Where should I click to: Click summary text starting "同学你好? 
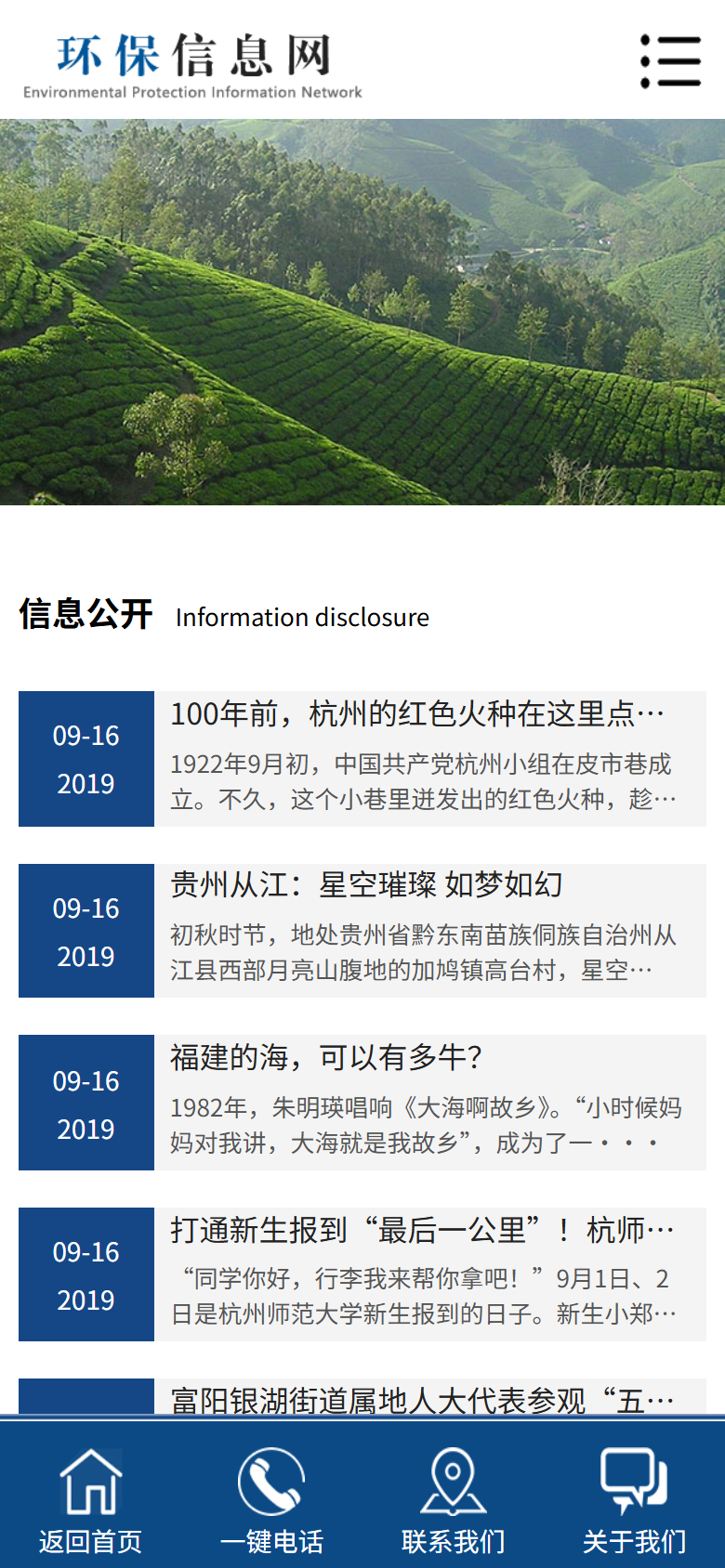[x=423, y=1296]
